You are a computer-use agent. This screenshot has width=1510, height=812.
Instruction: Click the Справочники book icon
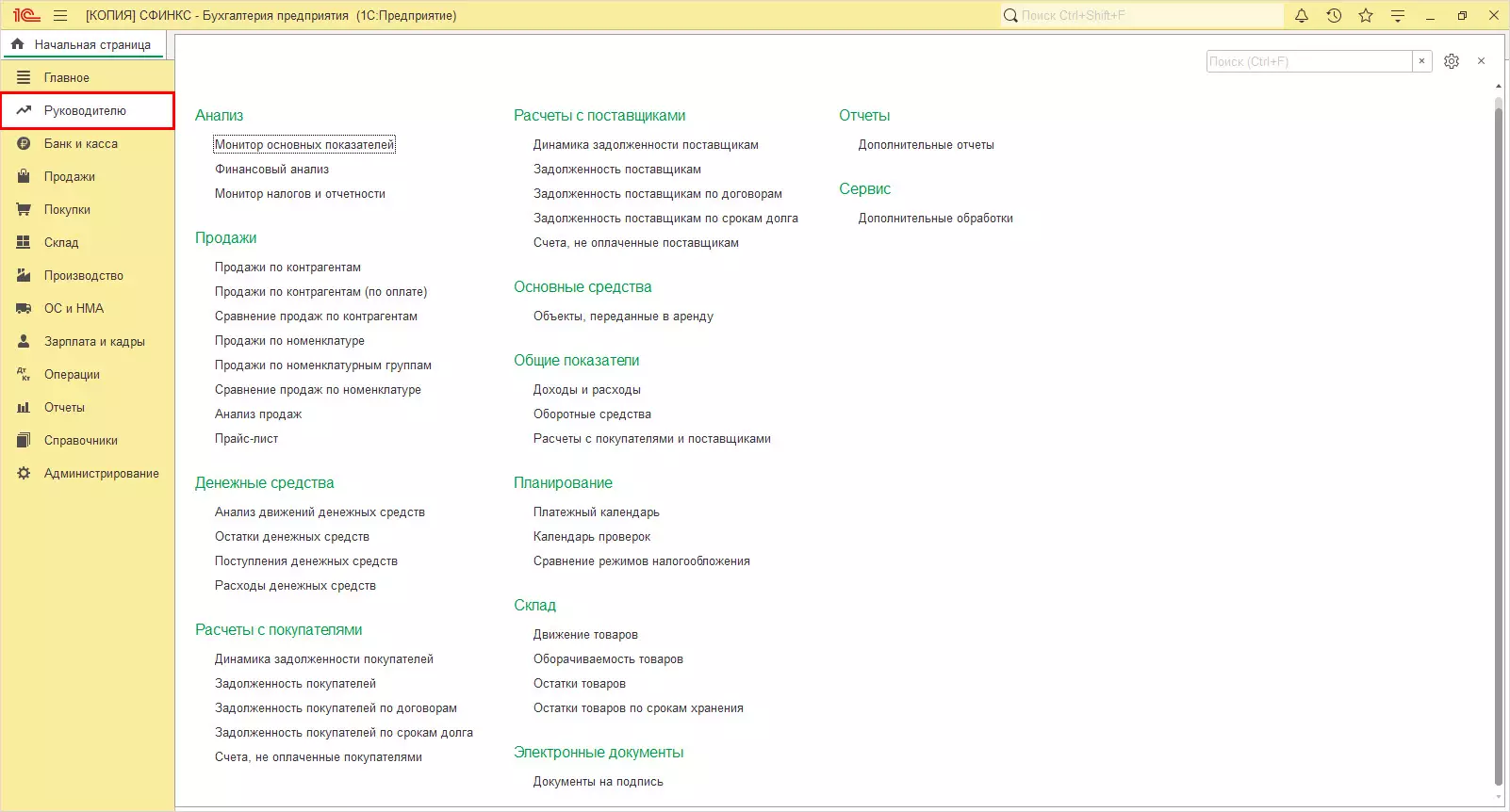(24, 441)
